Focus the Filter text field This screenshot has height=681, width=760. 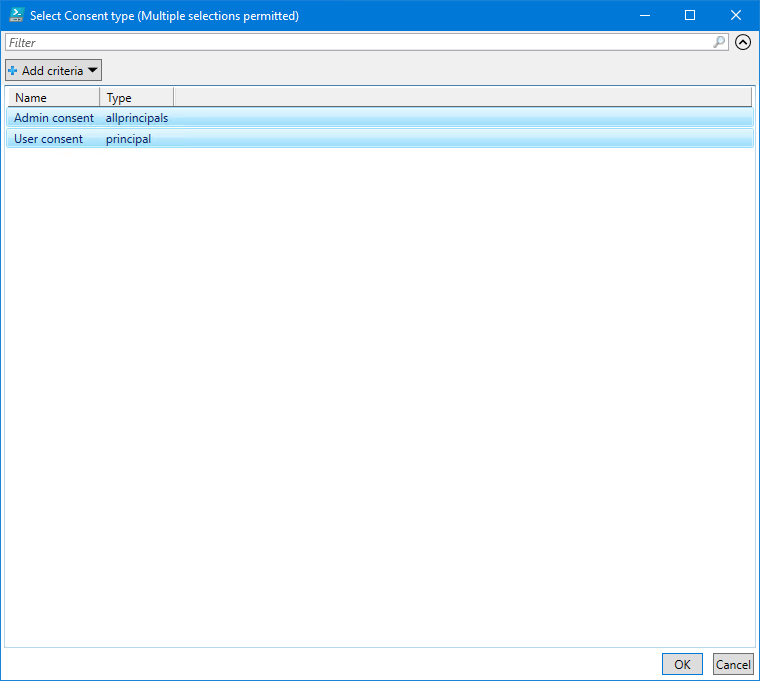click(x=360, y=43)
